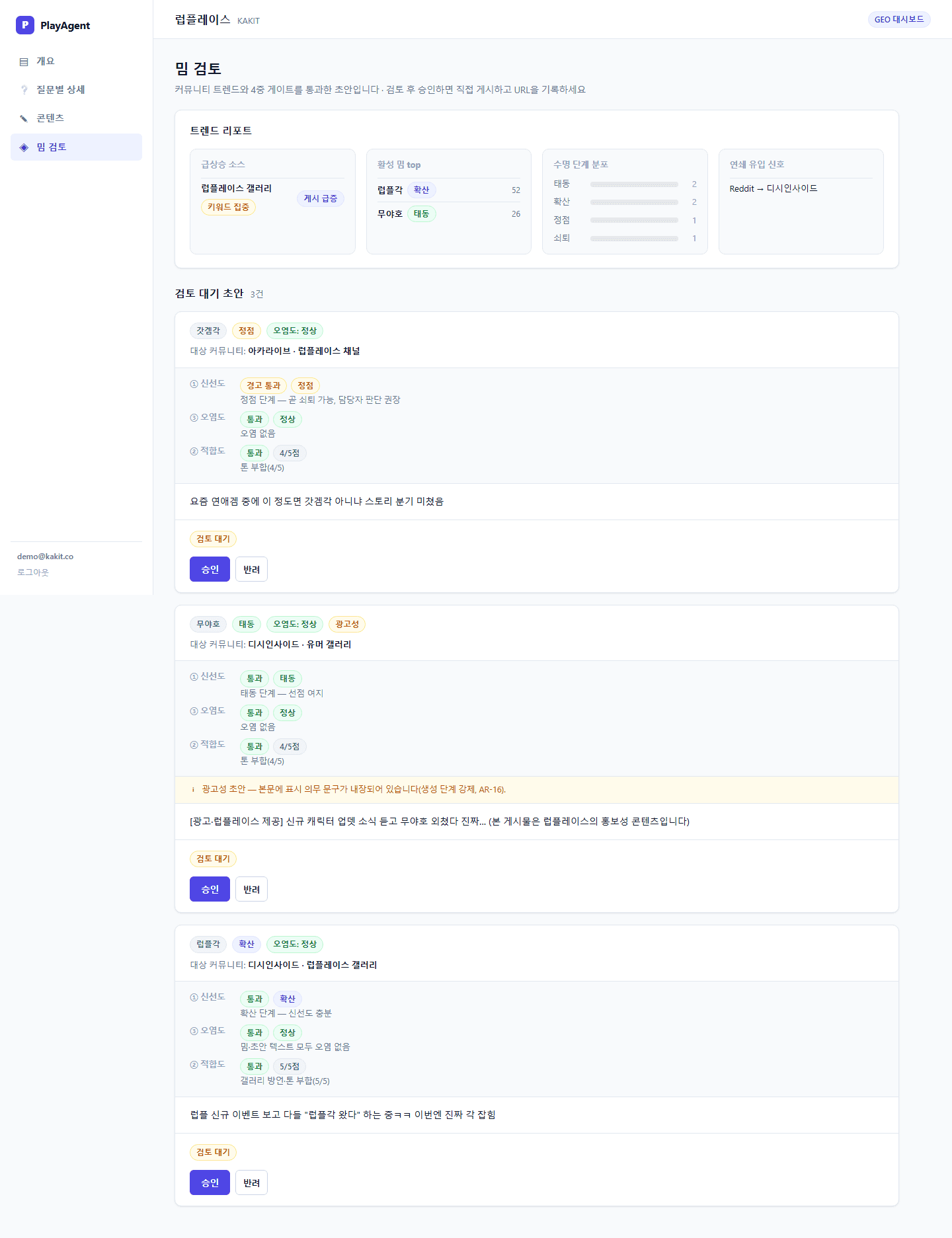Click the draft text starting 요즘 연애겜

317,502
